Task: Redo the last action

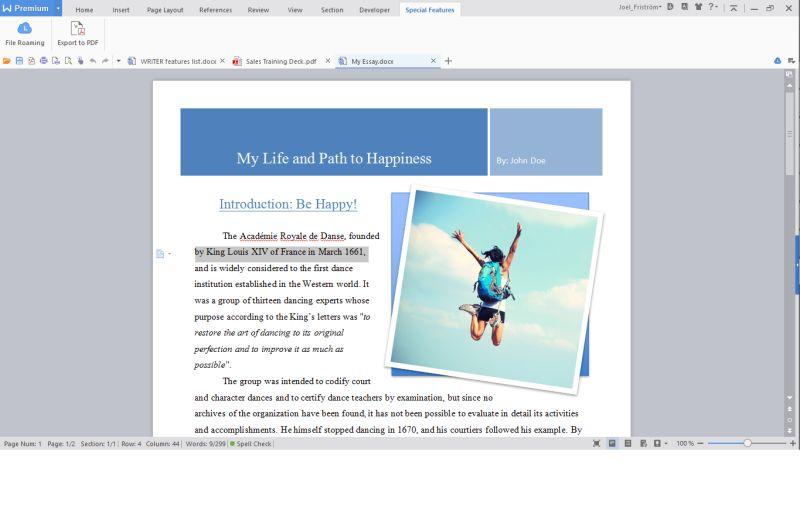Action: click(x=105, y=61)
